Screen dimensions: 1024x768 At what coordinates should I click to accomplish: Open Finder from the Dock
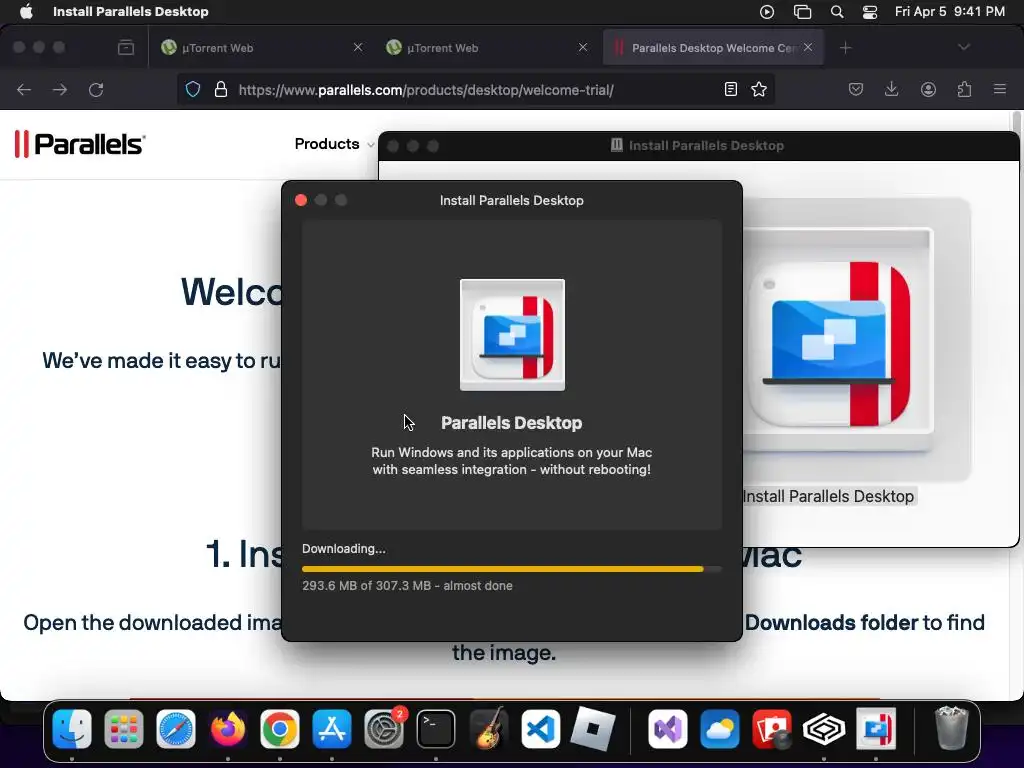[72, 729]
